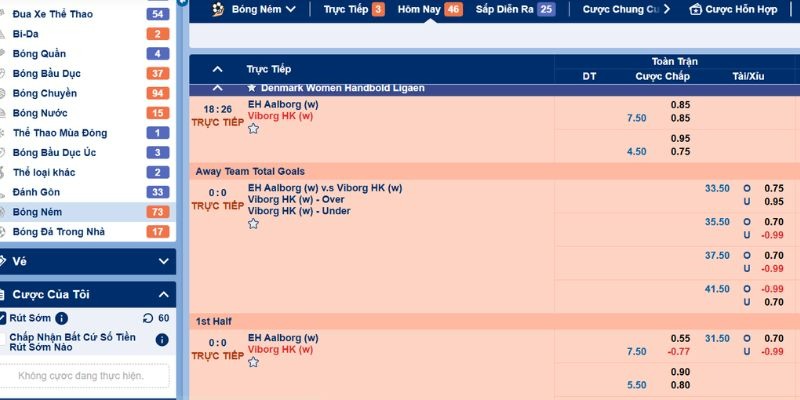The height and width of the screenshot is (400, 800).
Task: Click the 0.85 odds for EH Aalborg
Action: coord(680,104)
